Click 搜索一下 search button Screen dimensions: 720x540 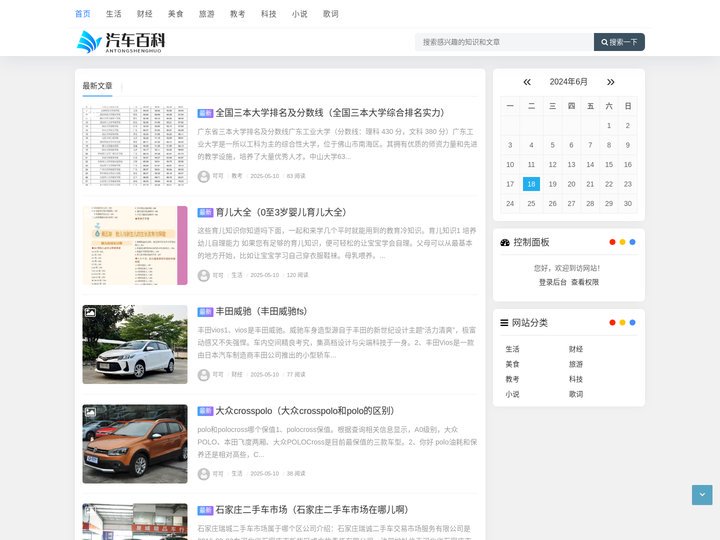click(x=619, y=42)
